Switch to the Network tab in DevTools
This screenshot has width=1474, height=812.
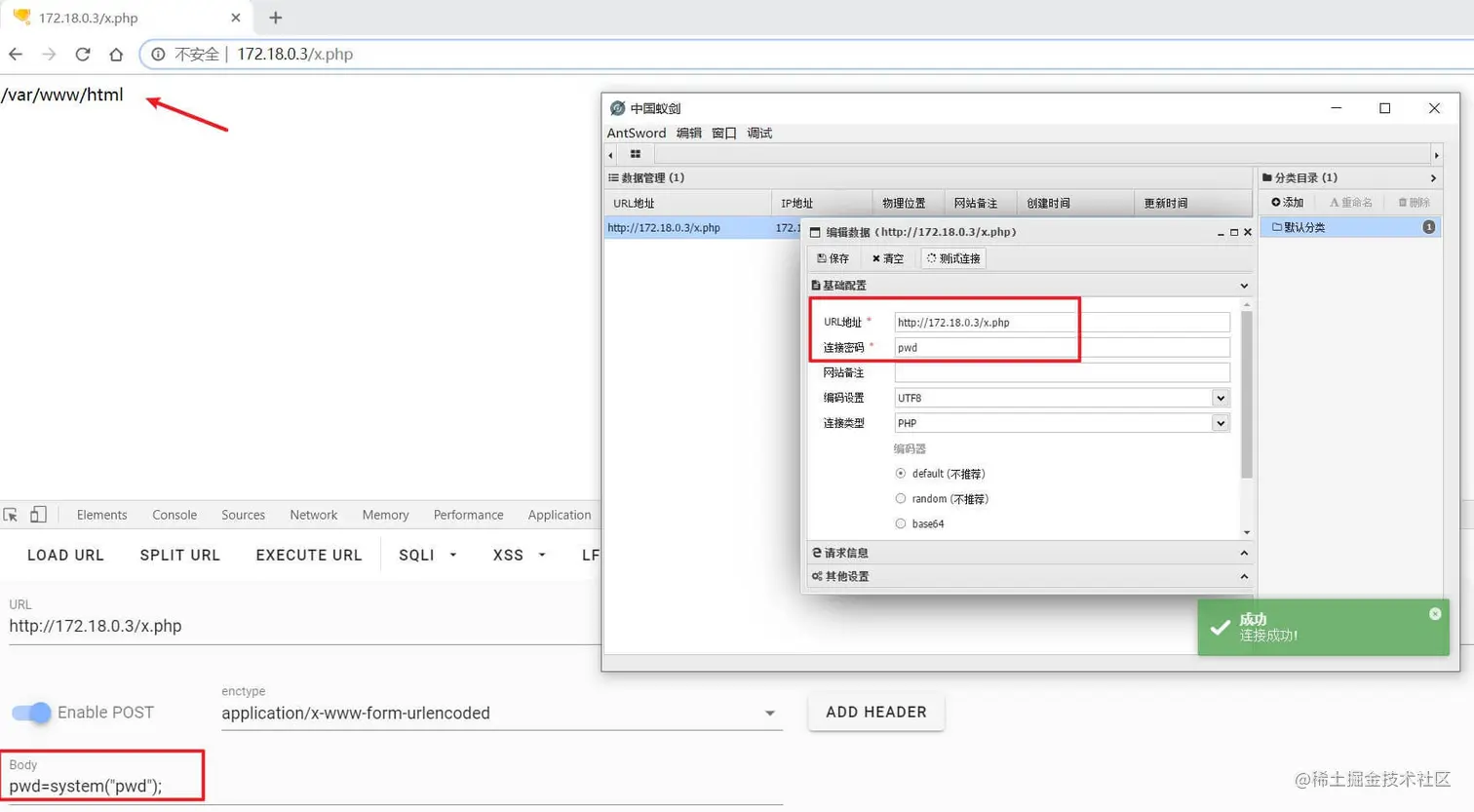(x=313, y=515)
